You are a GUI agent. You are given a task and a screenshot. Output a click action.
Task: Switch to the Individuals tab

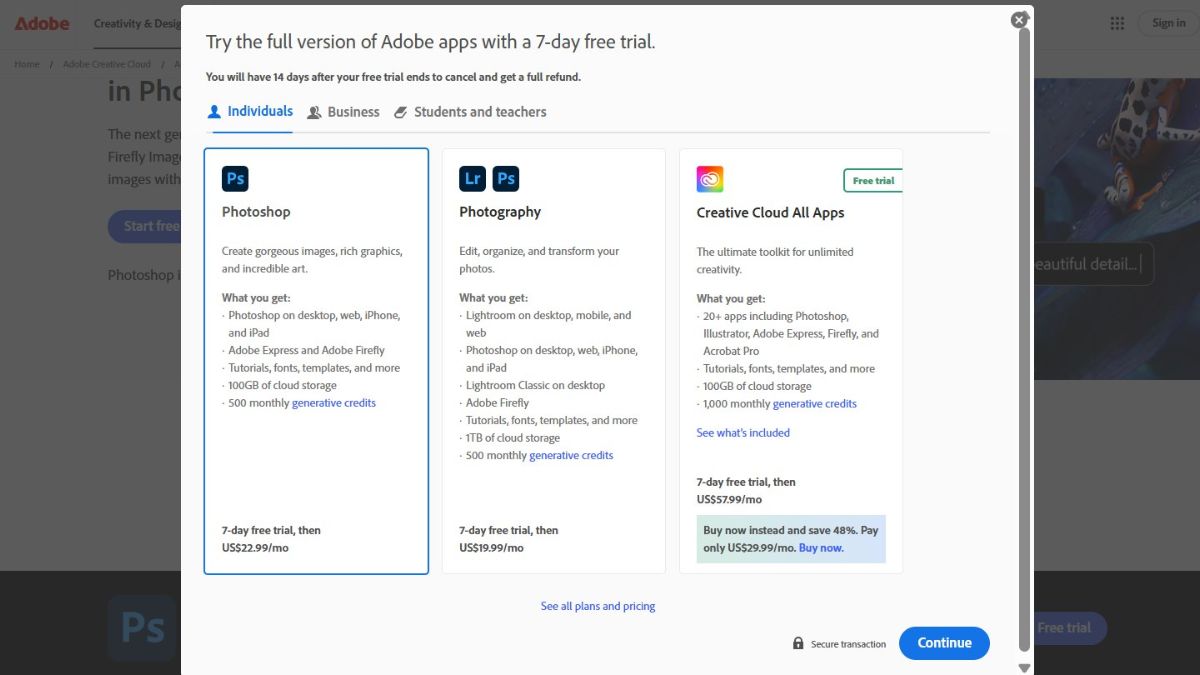[250, 112]
